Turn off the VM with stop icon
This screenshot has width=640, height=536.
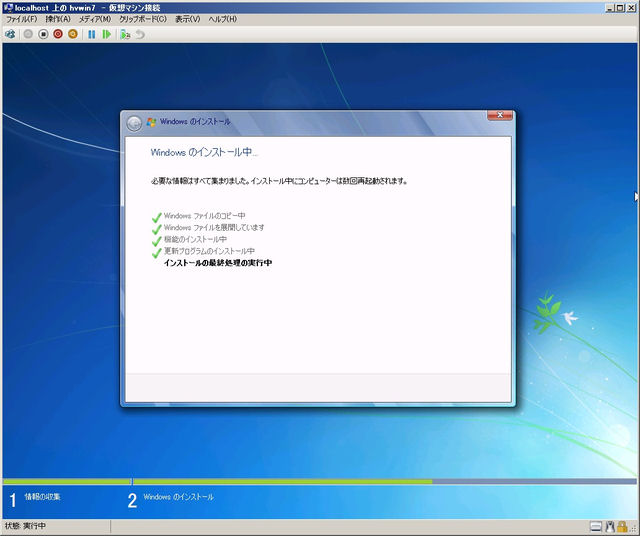(x=43, y=34)
